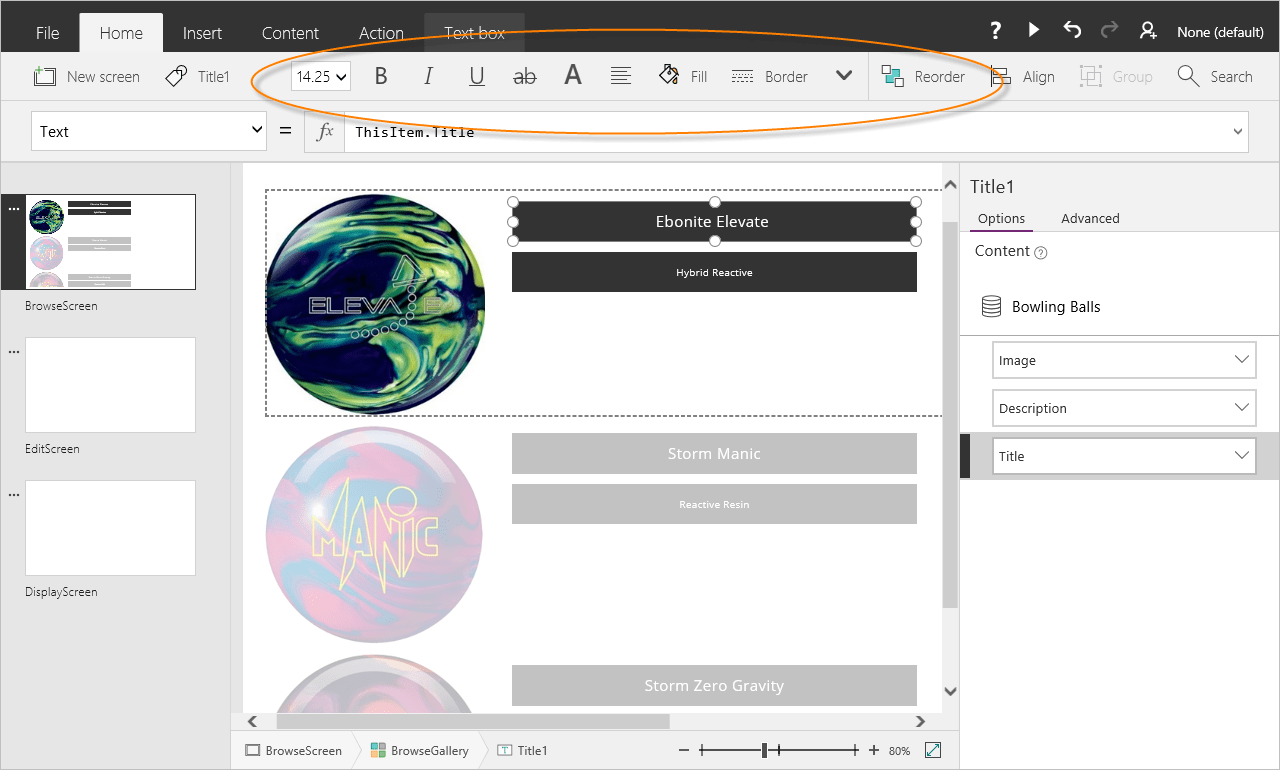Screen dimensions: 1280x770
Task: Undo the last change
Action: click(1071, 30)
